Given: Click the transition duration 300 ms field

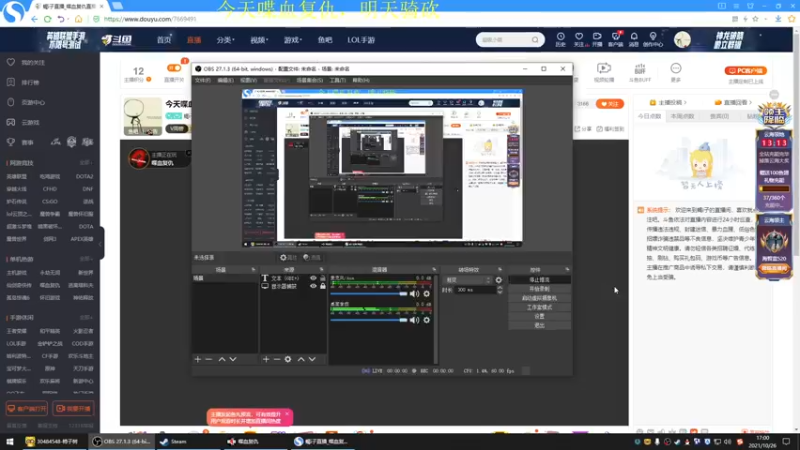Looking at the screenshot, I should point(476,290).
